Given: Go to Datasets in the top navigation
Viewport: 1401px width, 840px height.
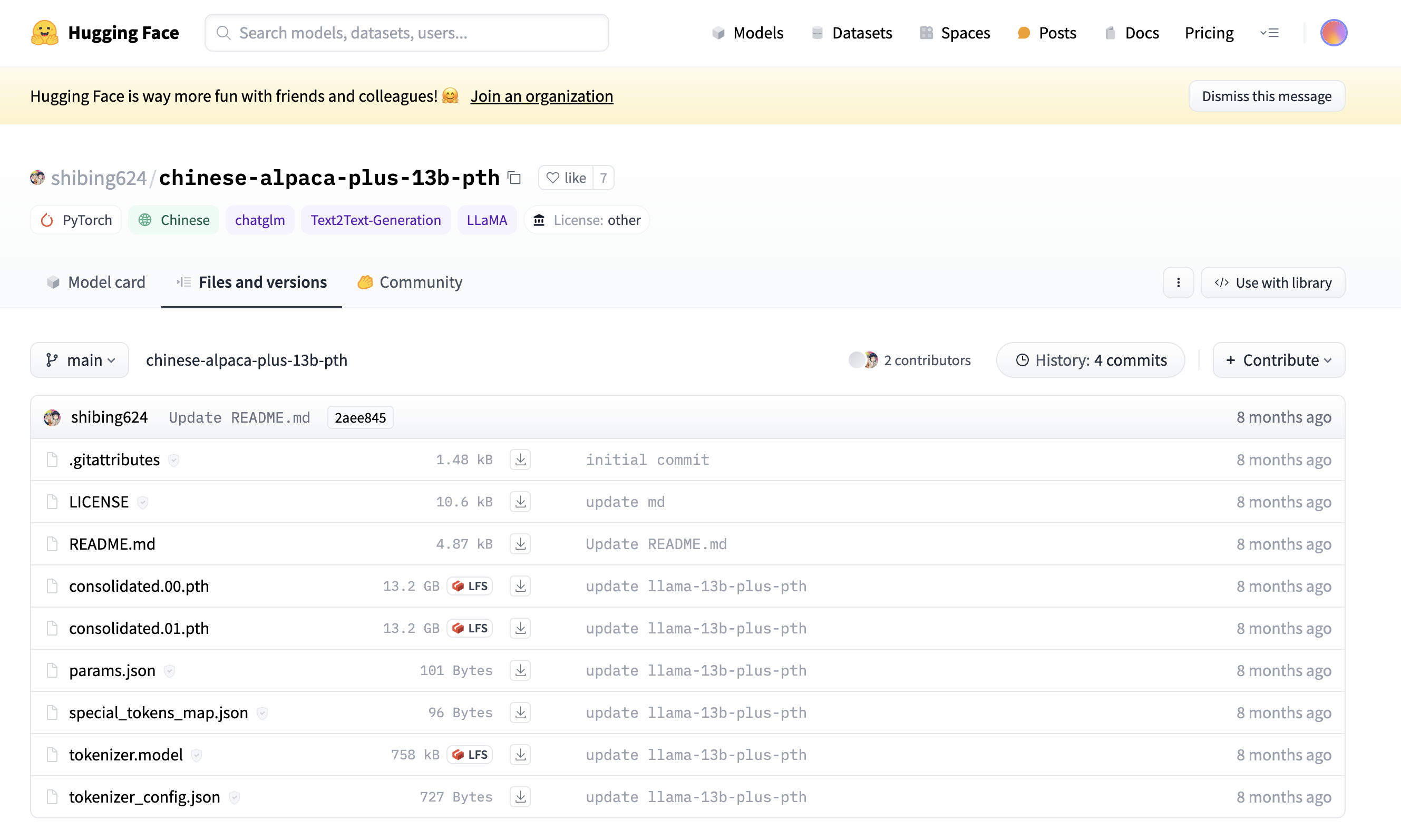Looking at the screenshot, I should pyautogui.click(x=852, y=33).
